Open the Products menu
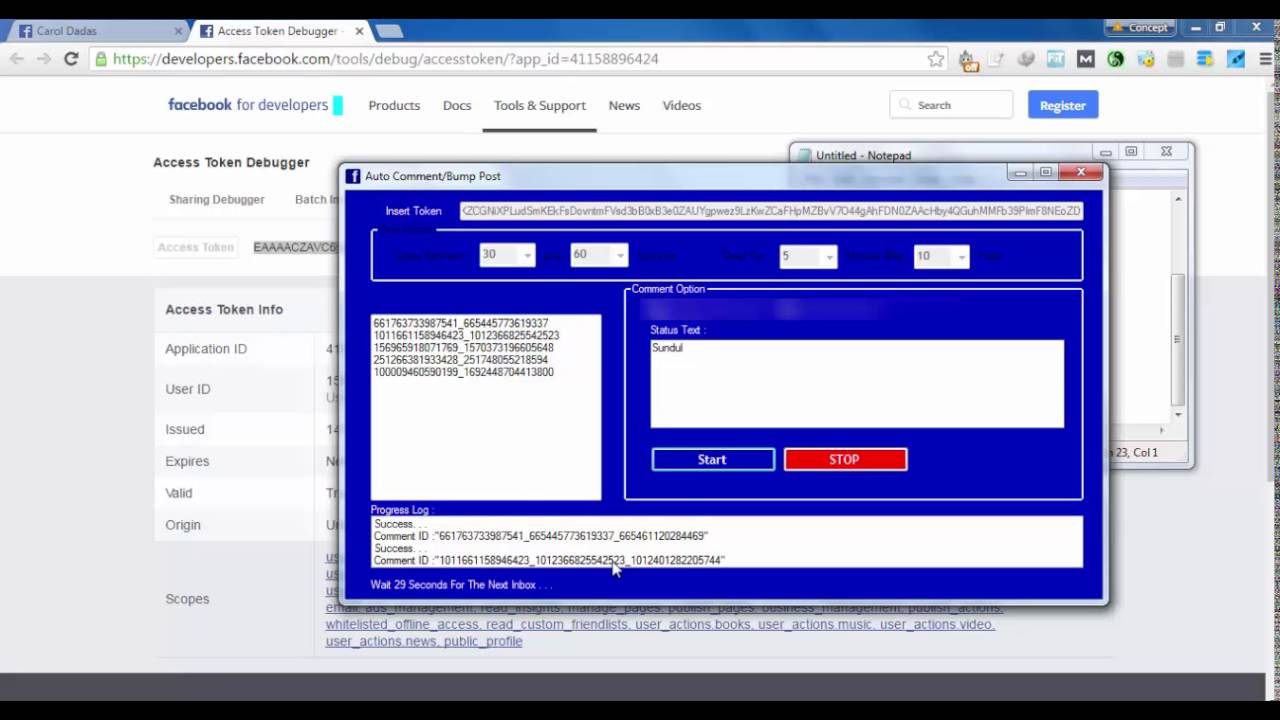The height and width of the screenshot is (720, 1280). pyautogui.click(x=394, y=105)
